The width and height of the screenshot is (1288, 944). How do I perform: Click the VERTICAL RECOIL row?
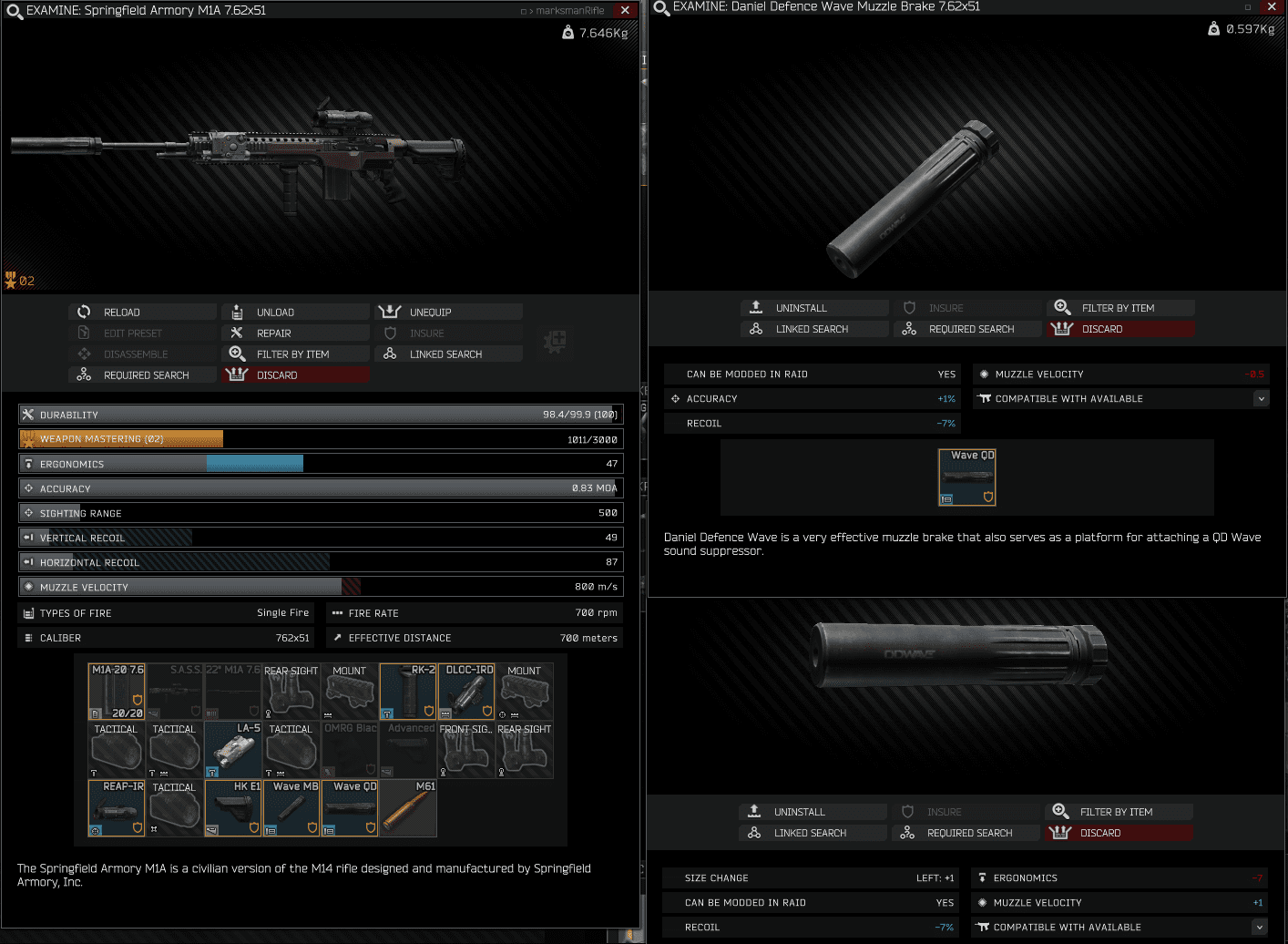pyautogui.click(x=321, y=538)
